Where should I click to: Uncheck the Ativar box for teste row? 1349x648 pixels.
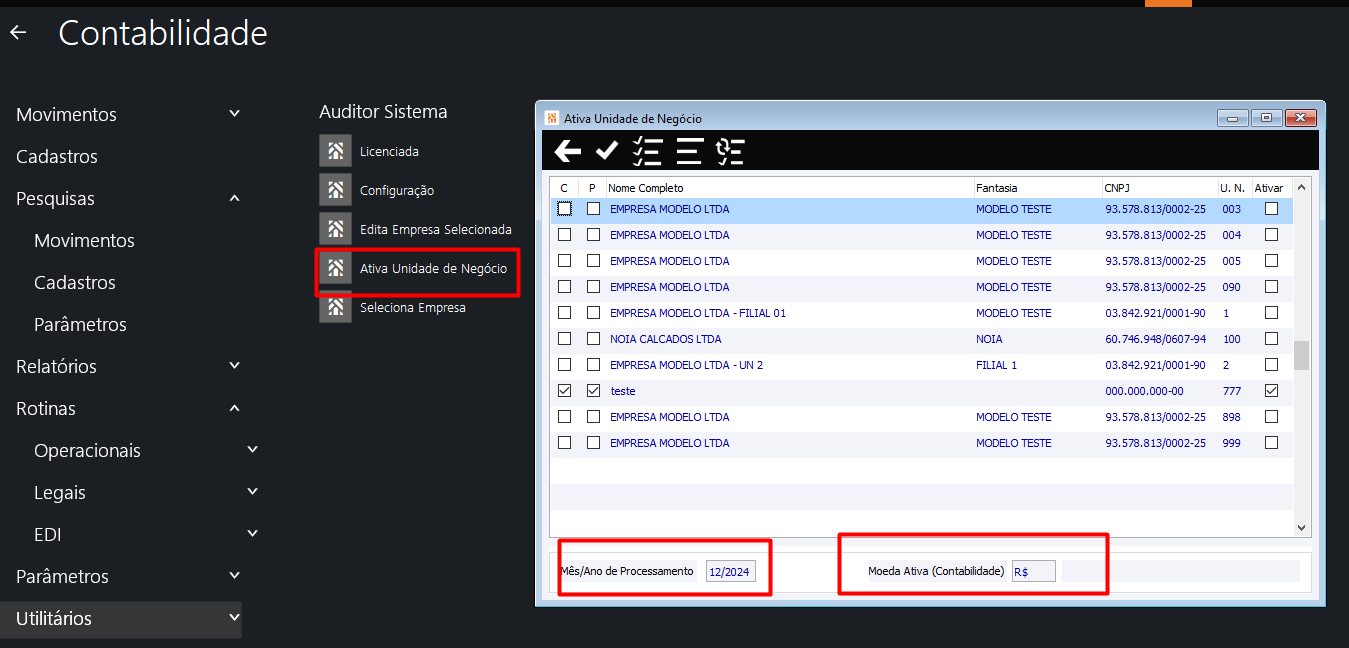click(1271, 391)
